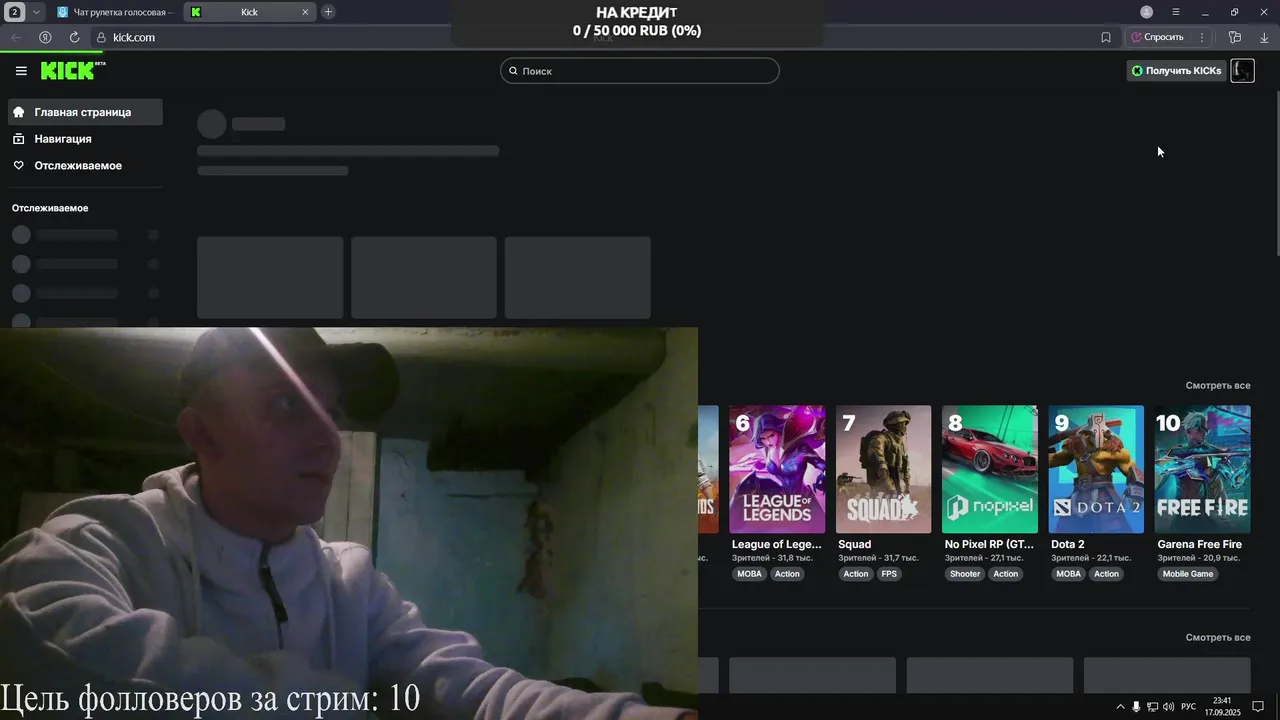
Task: Focus the Поиск search field
Action: (x=640, y=71)
